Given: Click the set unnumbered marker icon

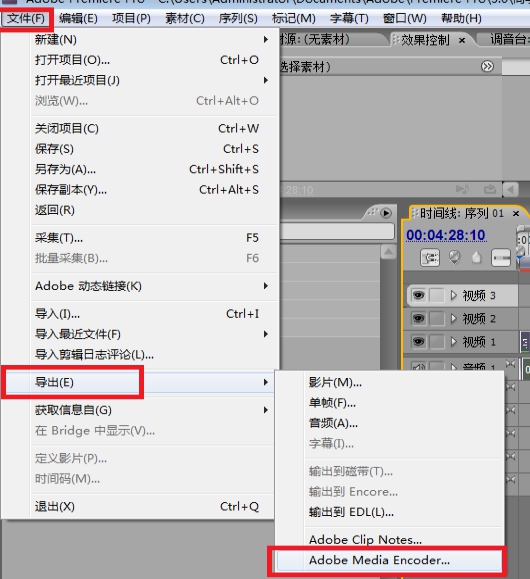Looking at the screenshot, I should click(476, 257).
